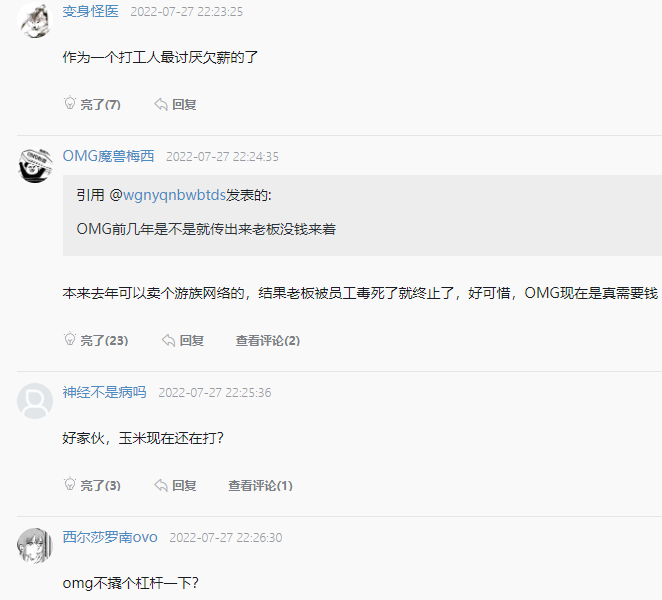Click lightbulb icon on OMG魔兽梅西's comment
Screen dimensions: 662x600
pyautogui.click(x=70, y=340)
